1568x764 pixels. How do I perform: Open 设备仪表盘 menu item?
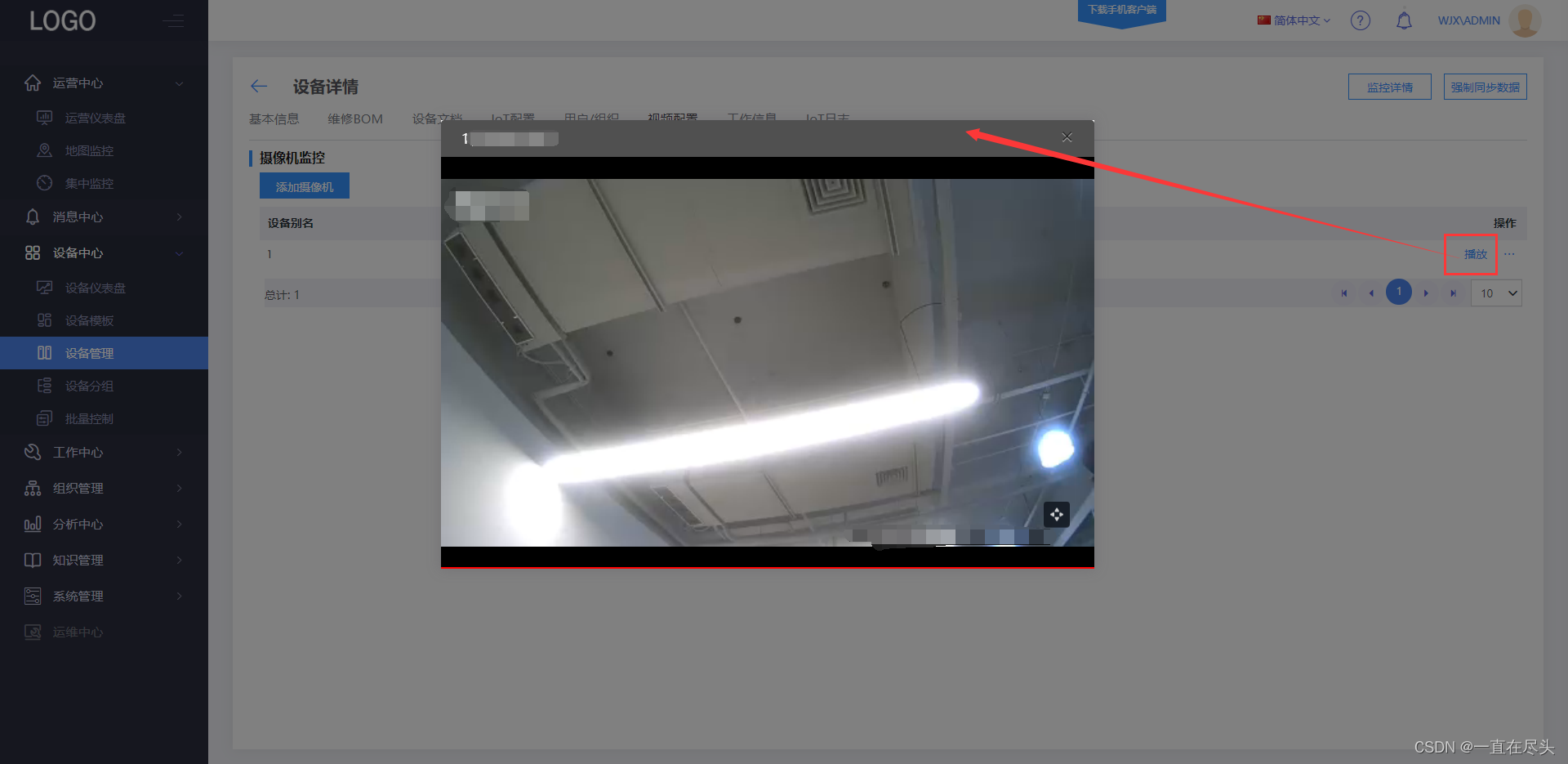[x=95, y=288]
